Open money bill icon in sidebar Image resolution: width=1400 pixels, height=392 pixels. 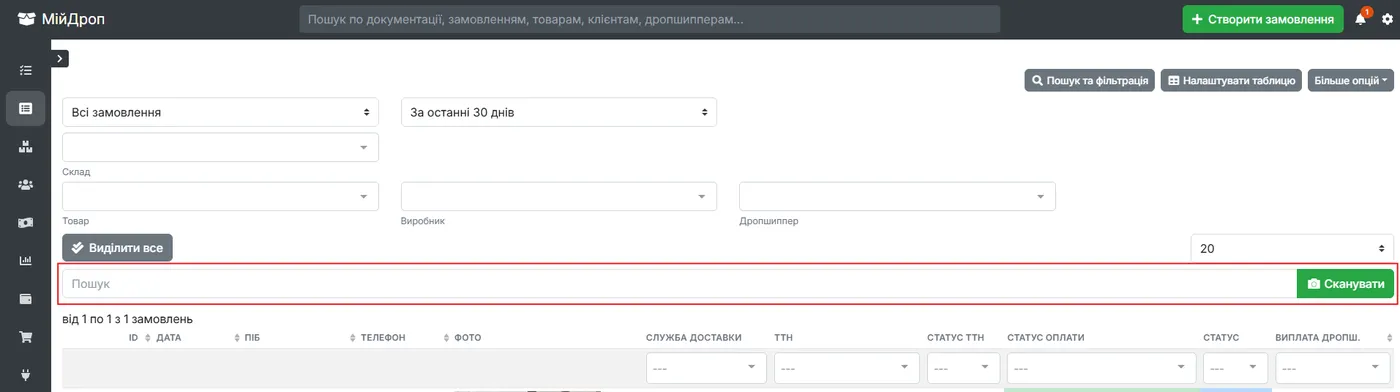pos(26,222)
